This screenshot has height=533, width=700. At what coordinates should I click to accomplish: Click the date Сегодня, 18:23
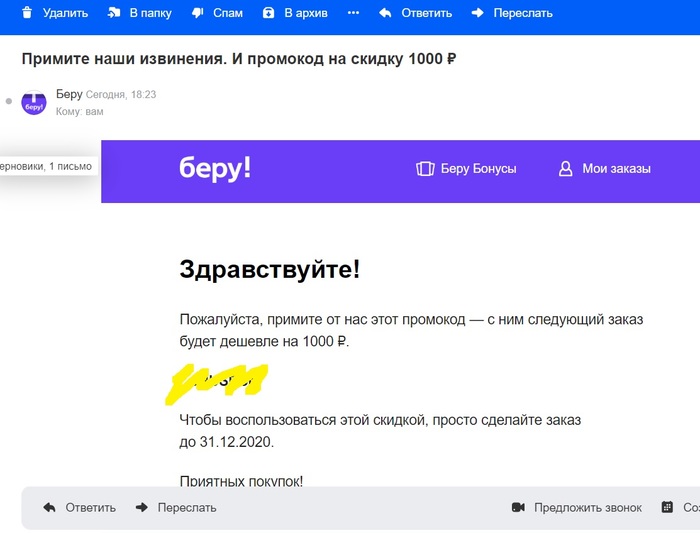coord(121,95)
